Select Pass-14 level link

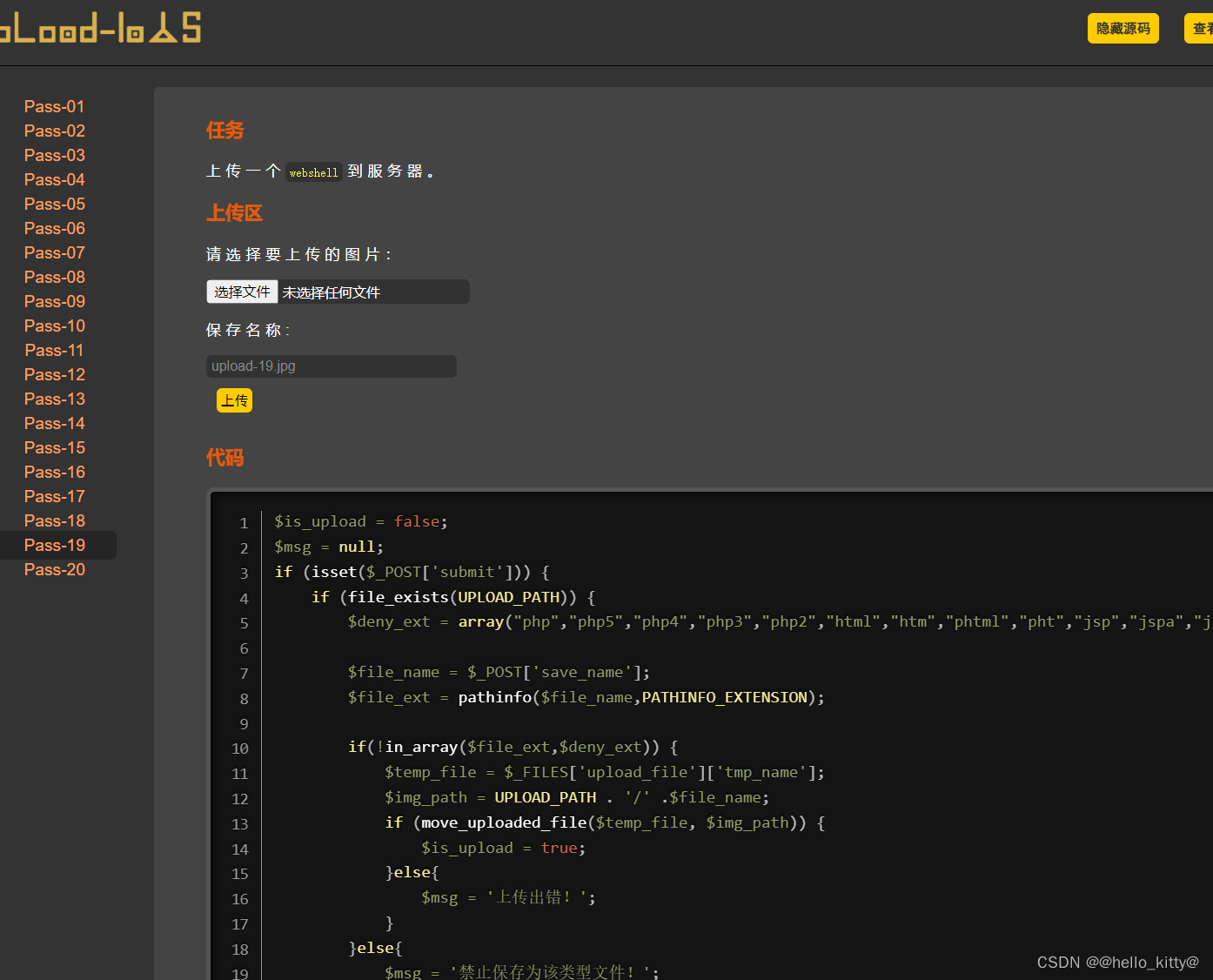pos(55,423)
